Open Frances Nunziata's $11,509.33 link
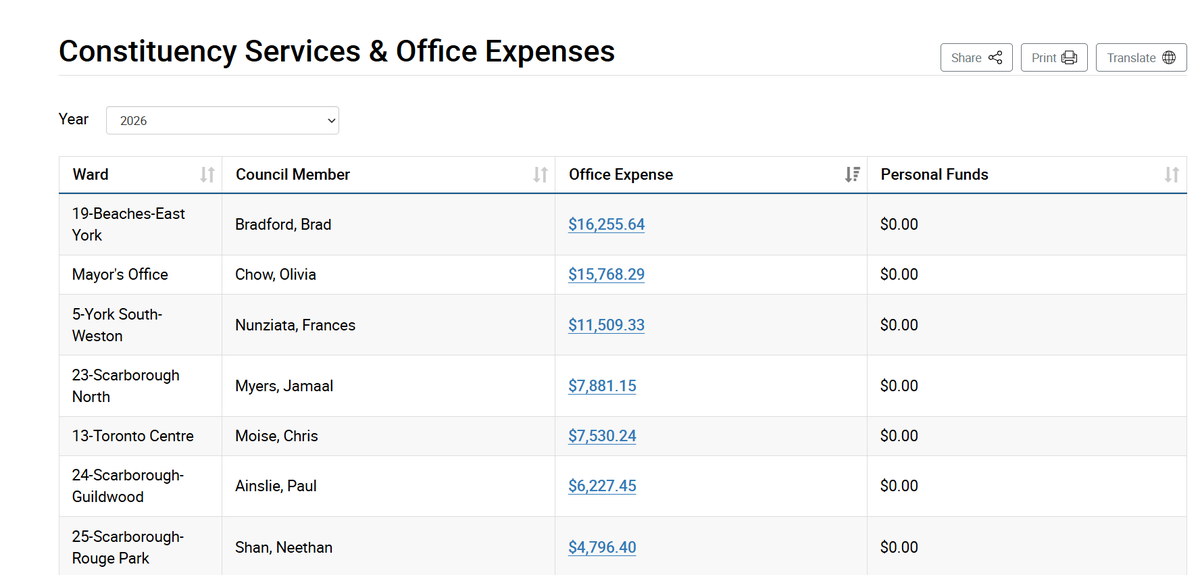Image resolution: width=1200 pixels, height=575 pixels. point(606,325)
